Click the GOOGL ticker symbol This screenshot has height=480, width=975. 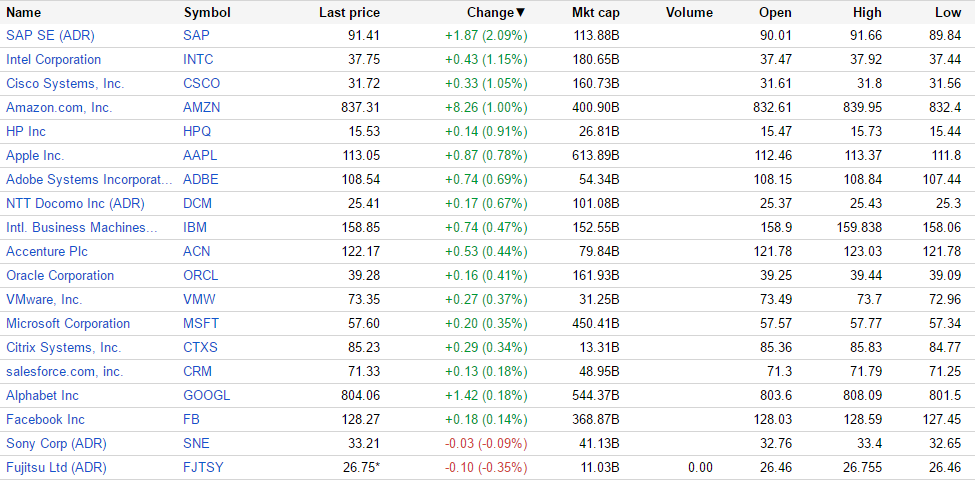click(x=206, y=395)
